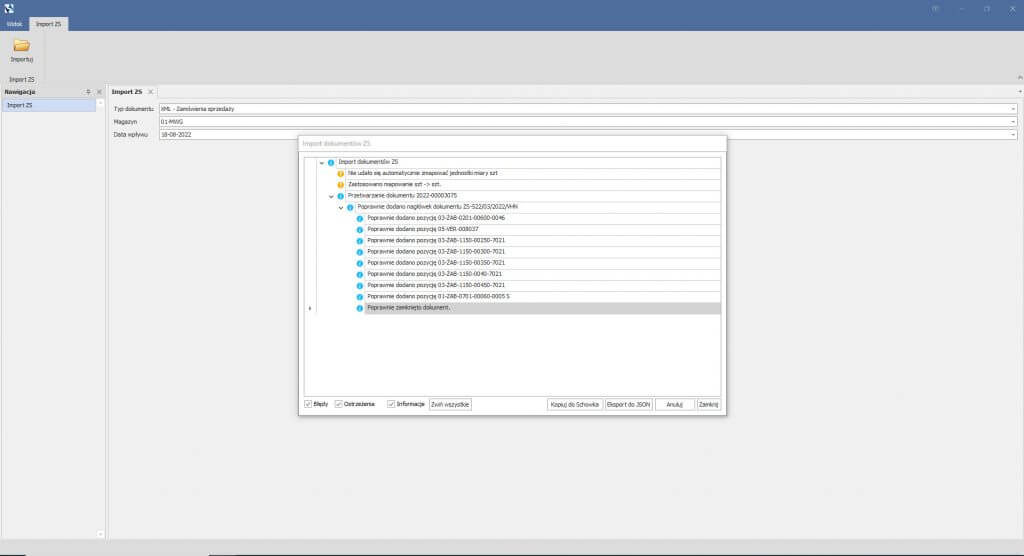Viewport: 1024px width, 556px height.
Task: Close the Nawigacja panel with X icon
Action: (x=99, y=92)
